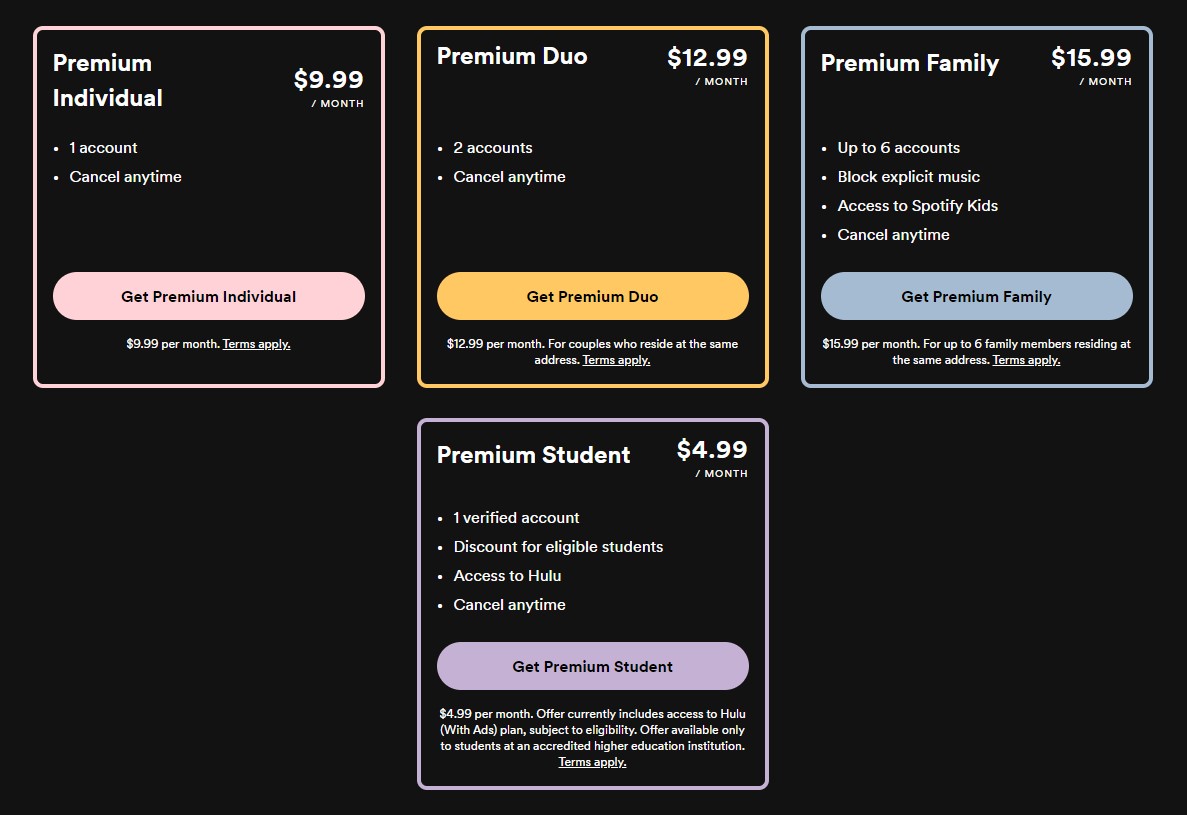Screen dimensions: 1187x815
Task: Click the Premium Duo plan title
Action: (x=512, y=56)
